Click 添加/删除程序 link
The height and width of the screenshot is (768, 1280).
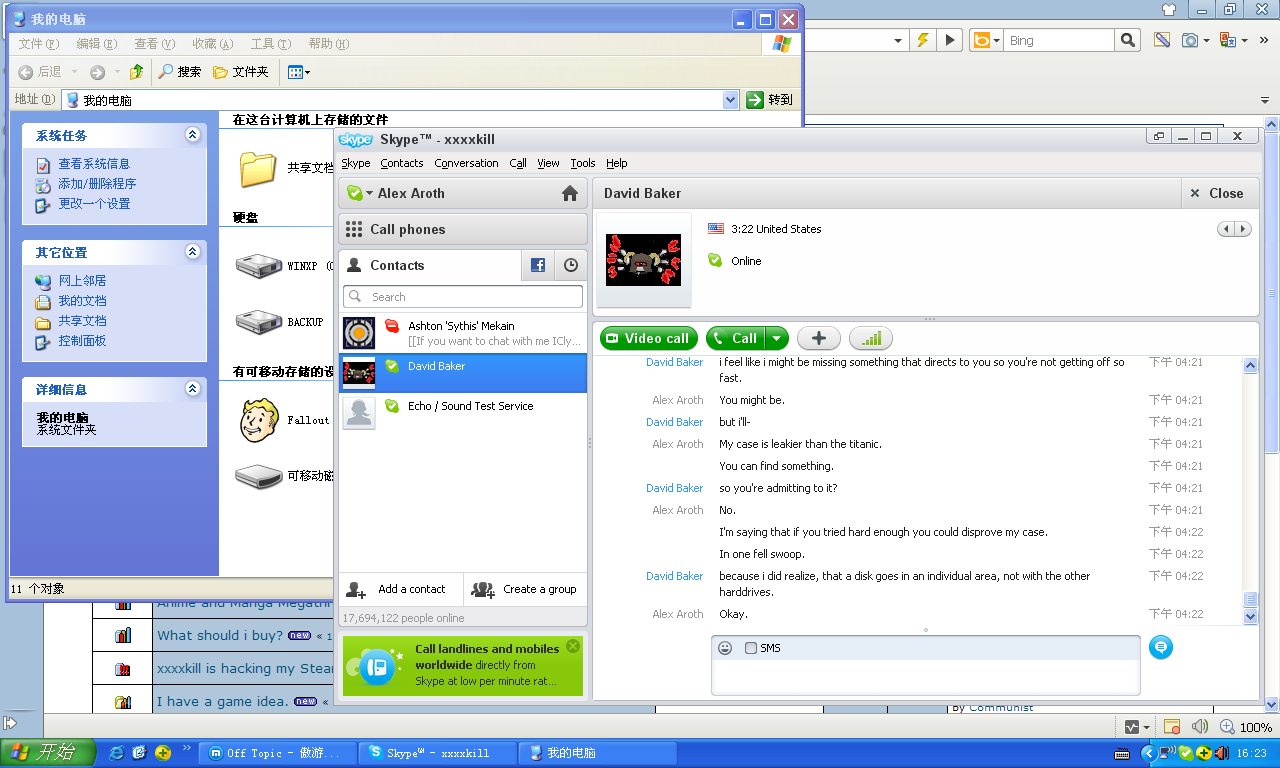tap(97, 184)
